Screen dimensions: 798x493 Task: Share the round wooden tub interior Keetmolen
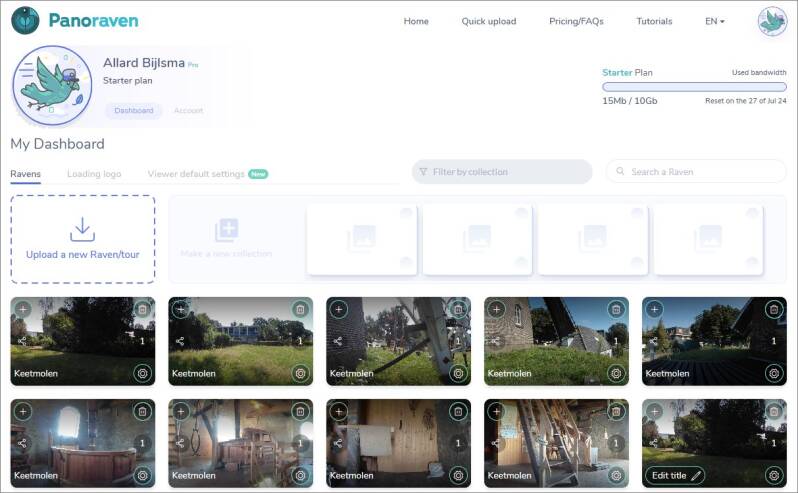[x=22, y=443]
